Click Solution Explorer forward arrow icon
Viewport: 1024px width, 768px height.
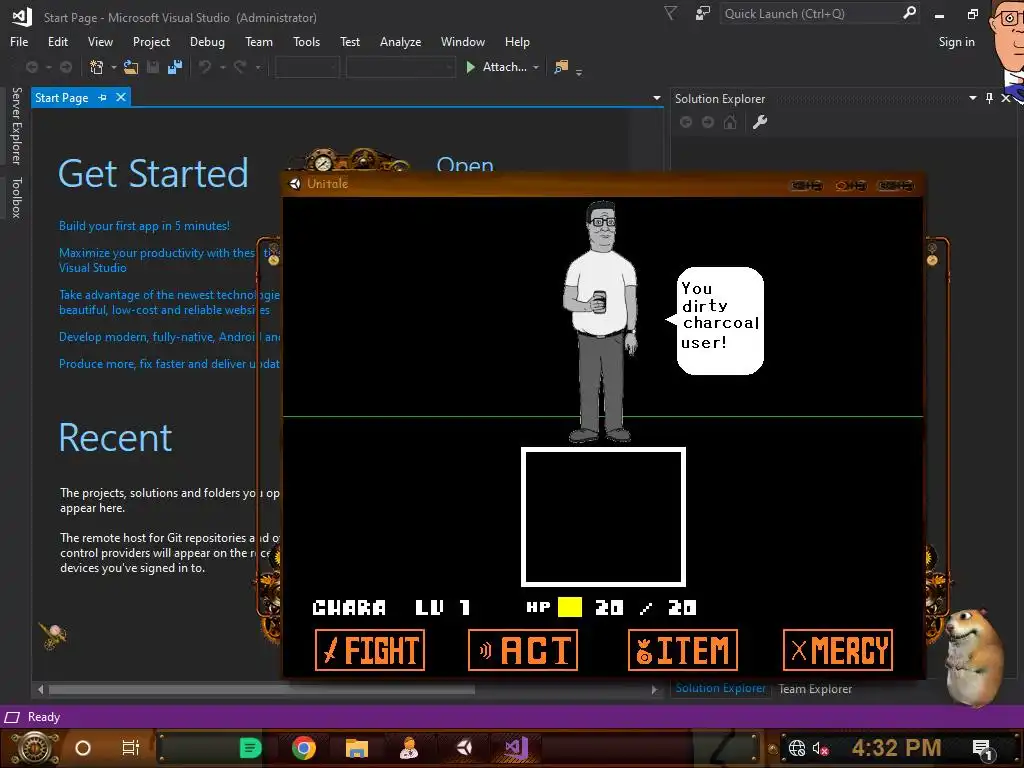(x=707, y=122)
